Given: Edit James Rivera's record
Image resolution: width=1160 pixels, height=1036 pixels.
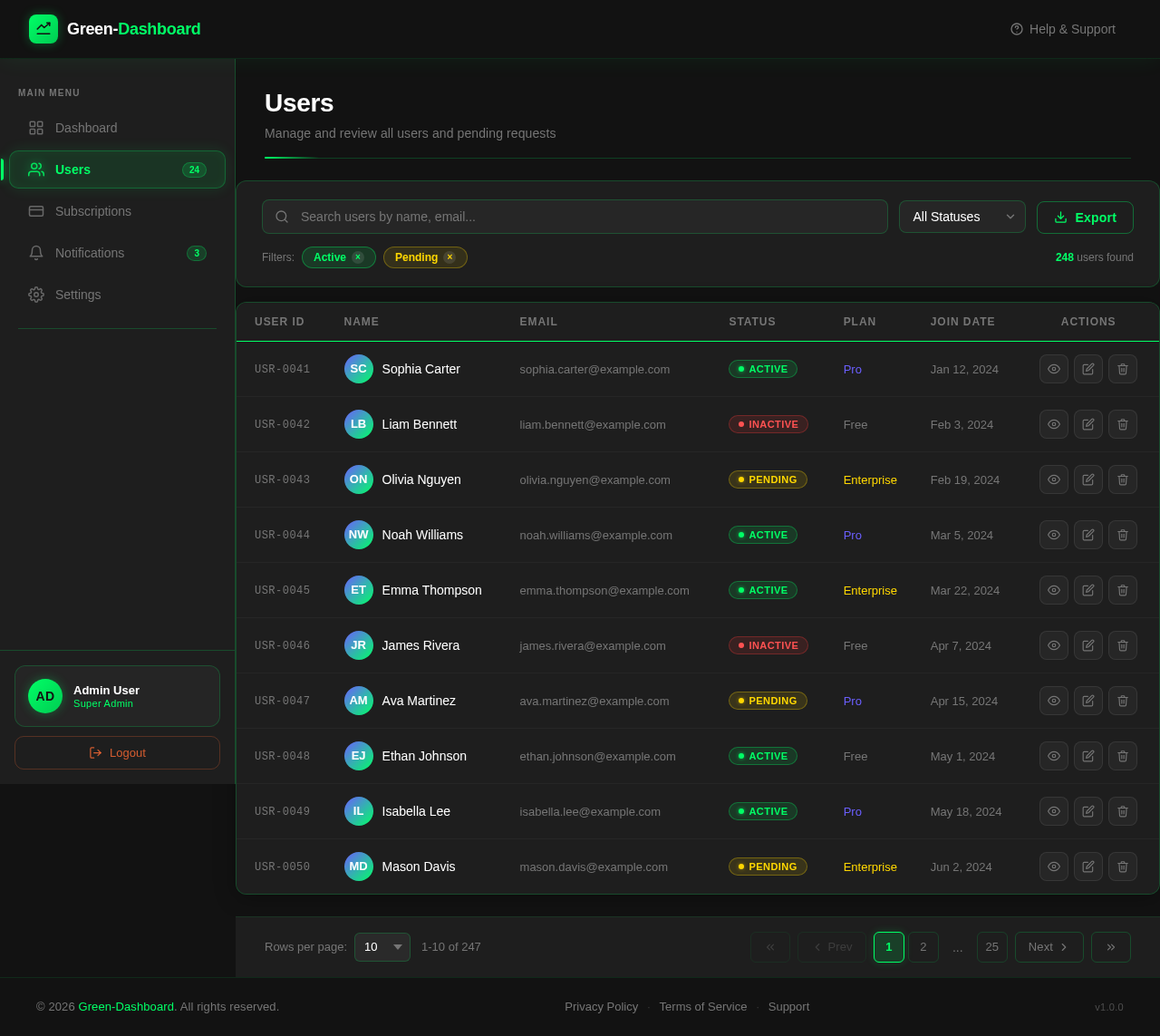Looking at the screenshot, I should point(1088,645).
